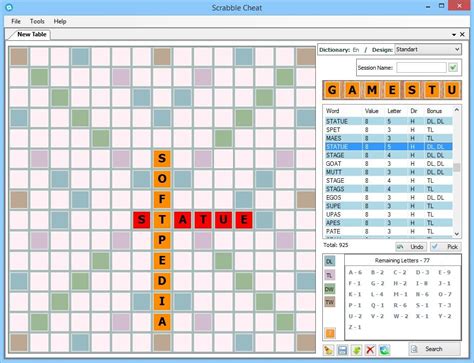Click rack tile S

tap(412, 90)
